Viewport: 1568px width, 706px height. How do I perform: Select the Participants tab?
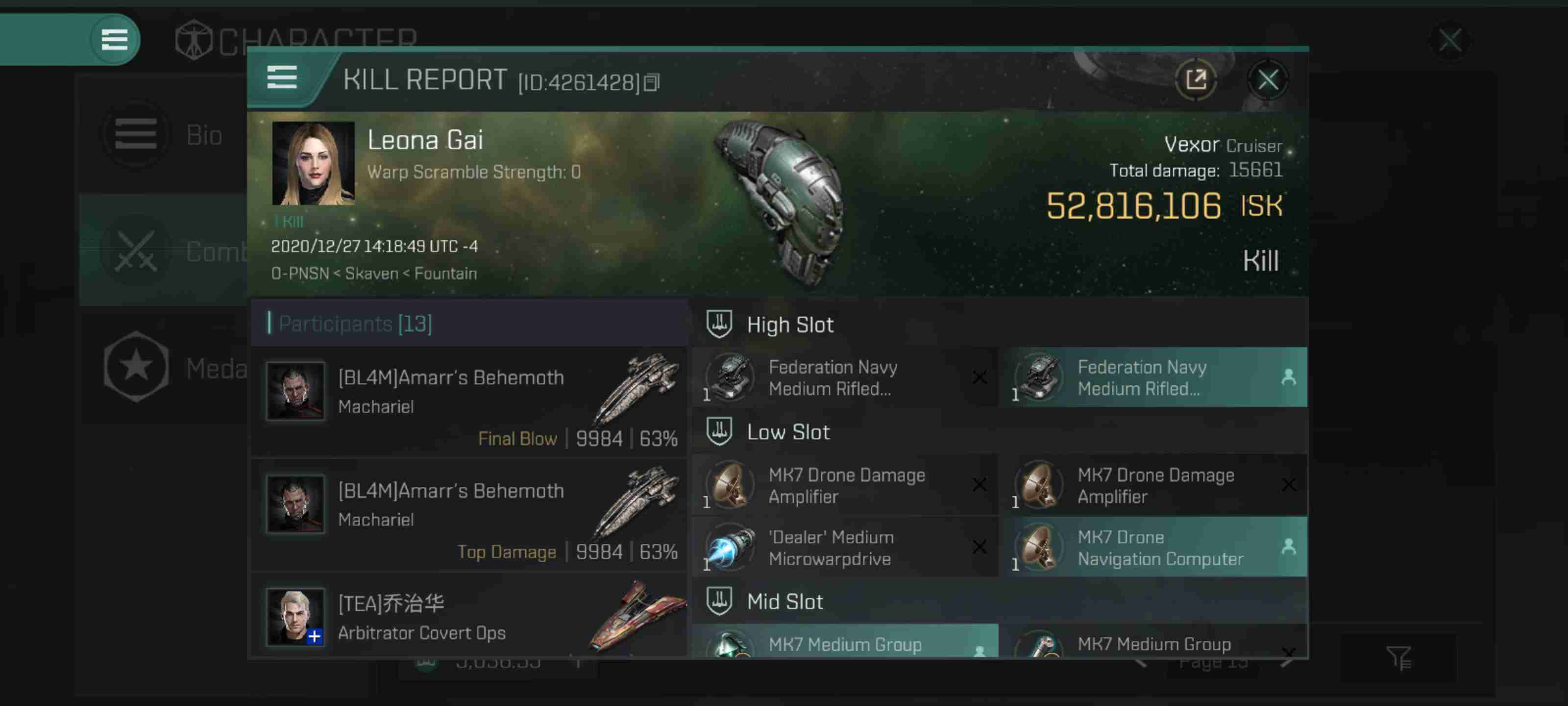click(x=355, y=323)
